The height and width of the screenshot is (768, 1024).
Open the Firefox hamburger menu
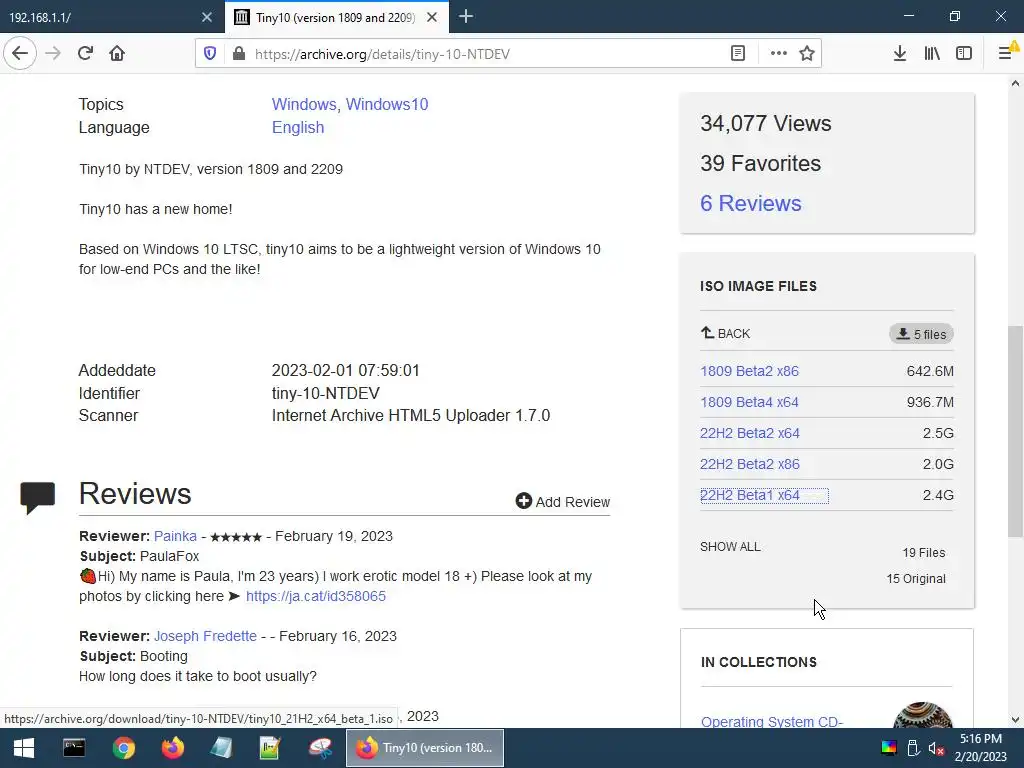pyautogui.click(x=1006, y=53)
